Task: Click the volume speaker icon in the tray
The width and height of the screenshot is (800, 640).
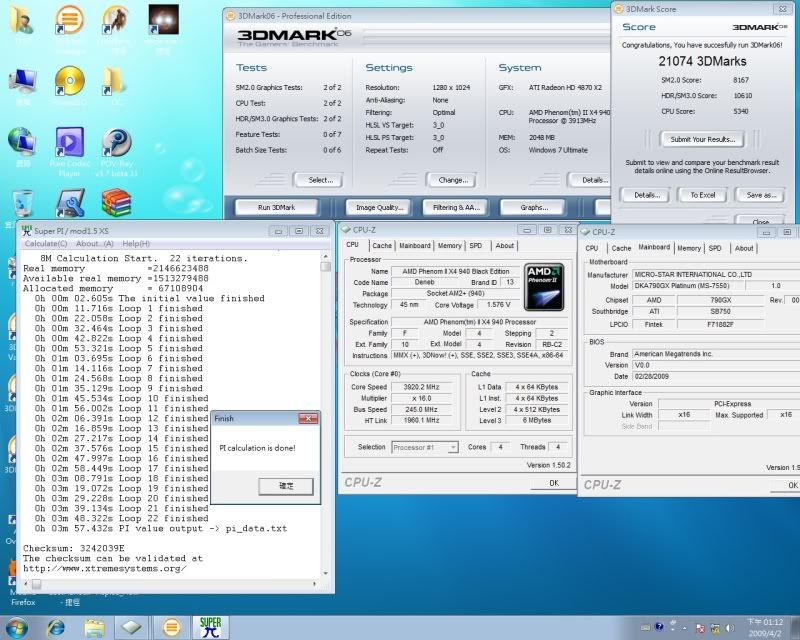Action: coord(730,628)
